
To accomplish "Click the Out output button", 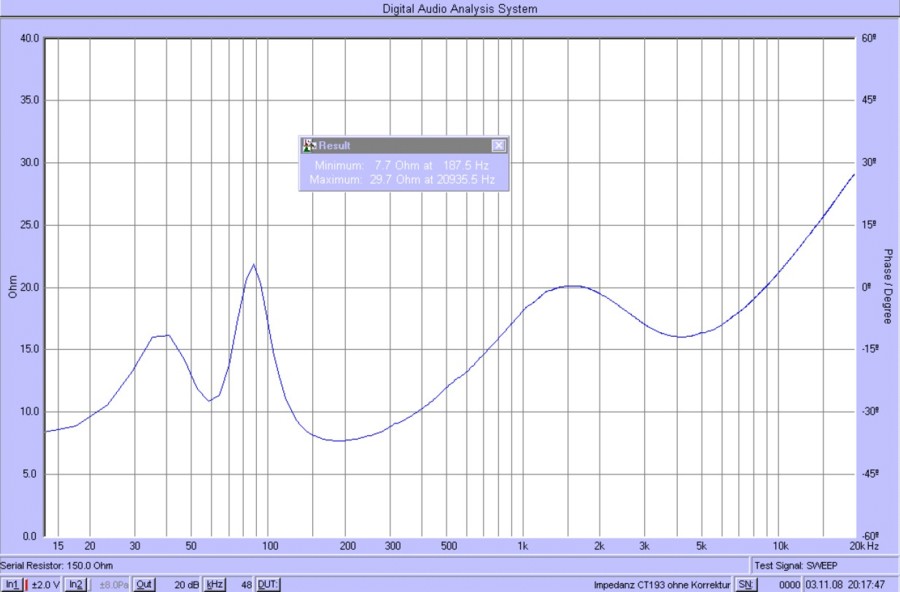I will point(145,584).
